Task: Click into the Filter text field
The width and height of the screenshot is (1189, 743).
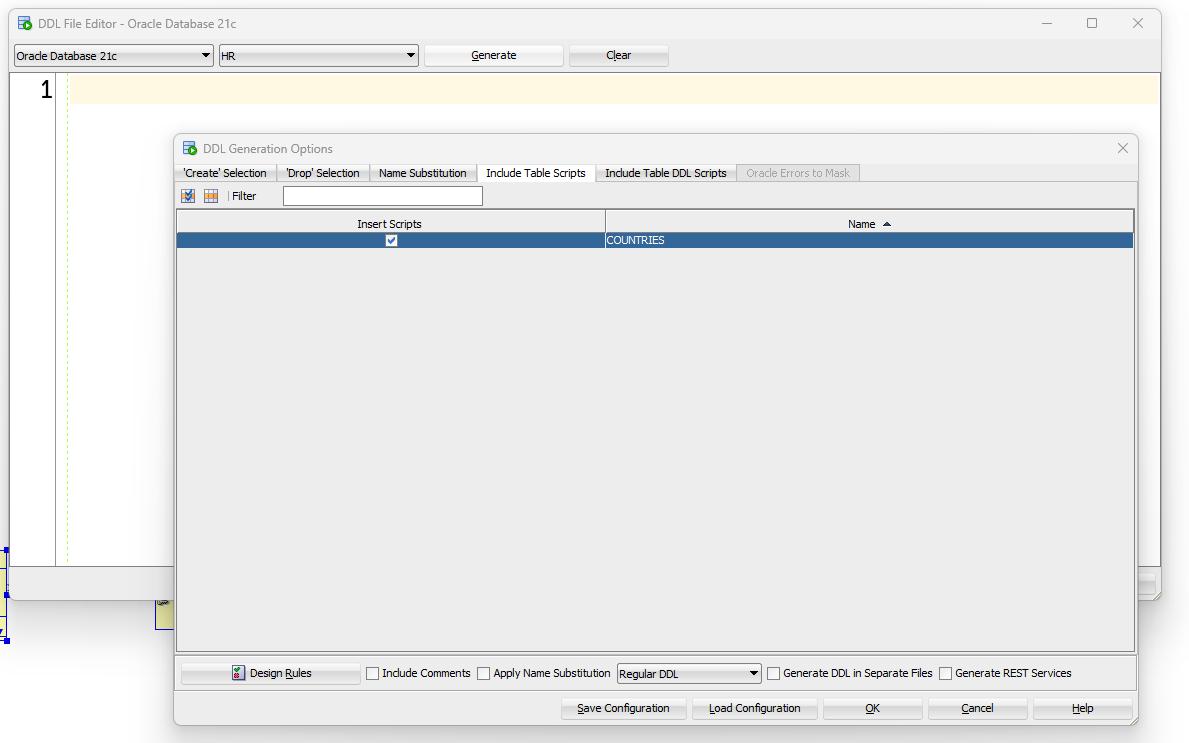Action: [383, 196]
